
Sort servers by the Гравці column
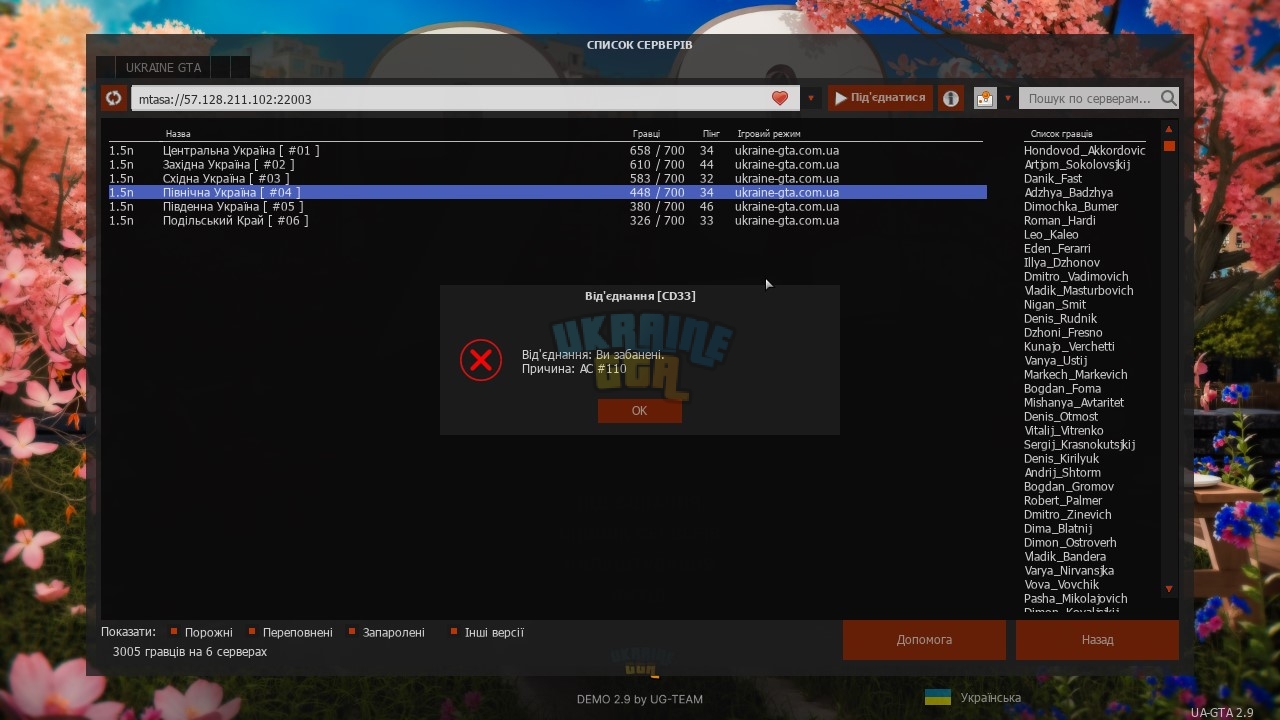pos(646,134)
